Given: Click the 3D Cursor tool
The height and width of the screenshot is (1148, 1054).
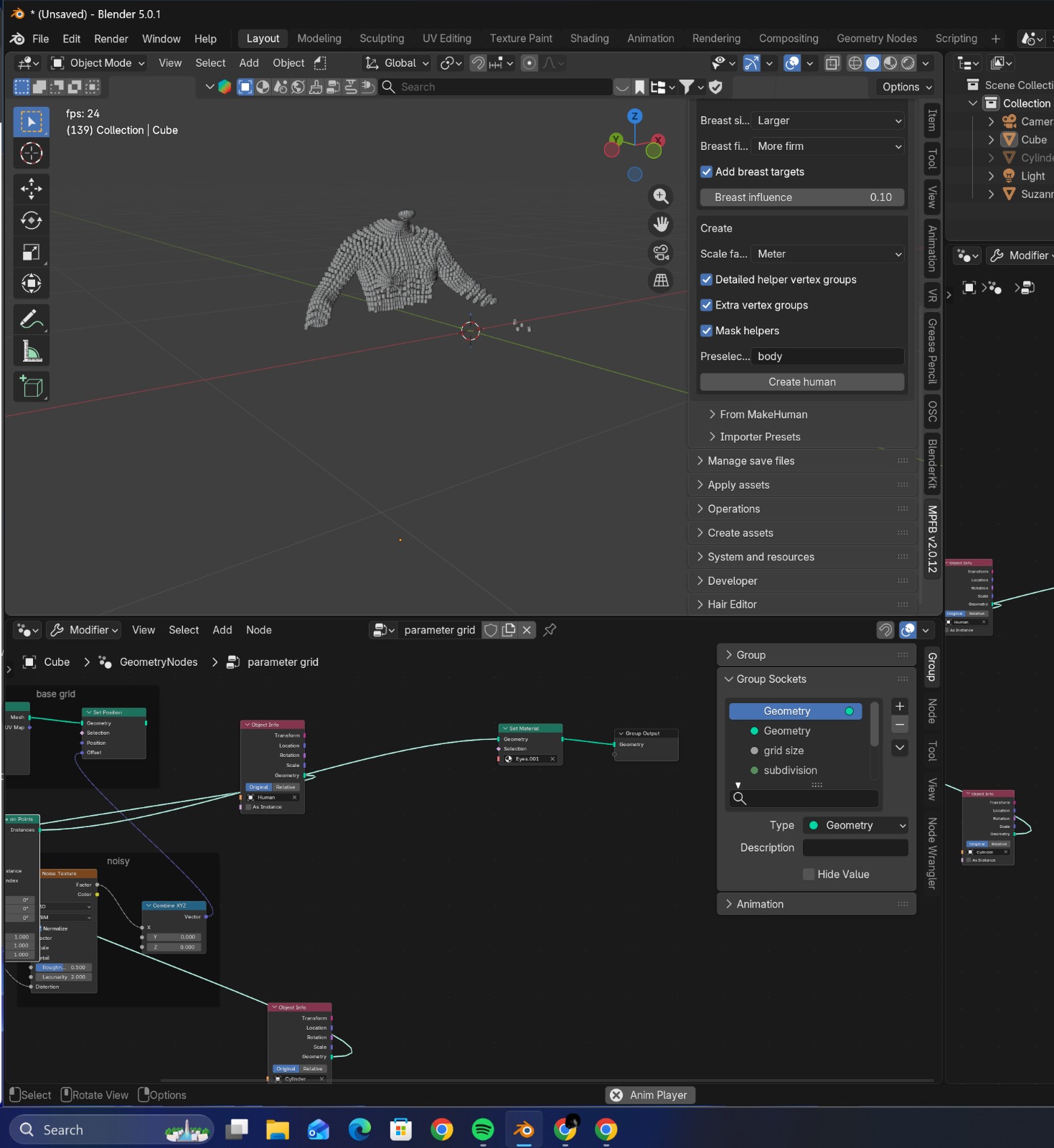Looking at the screenshot, I should click(31, 154).
